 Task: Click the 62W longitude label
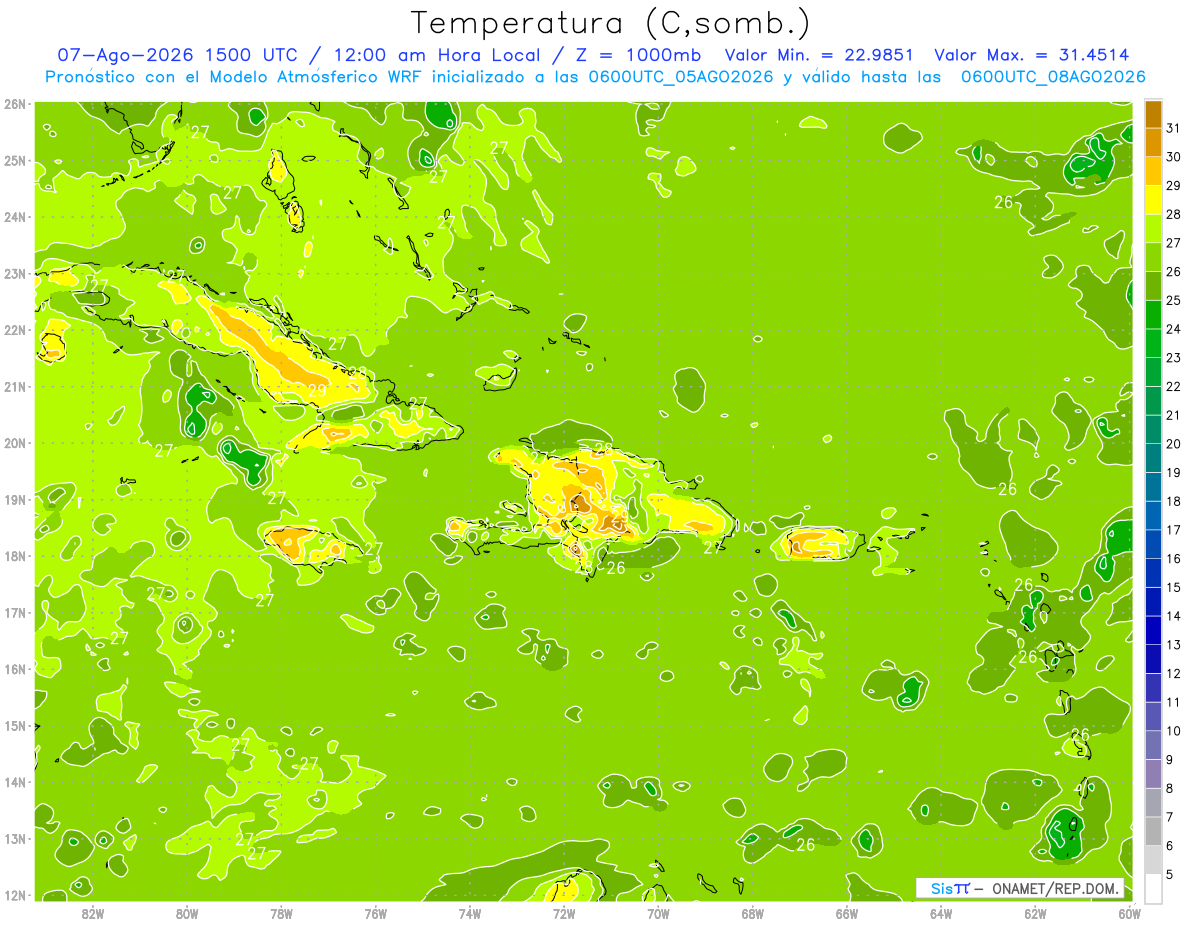(1035, 913)
